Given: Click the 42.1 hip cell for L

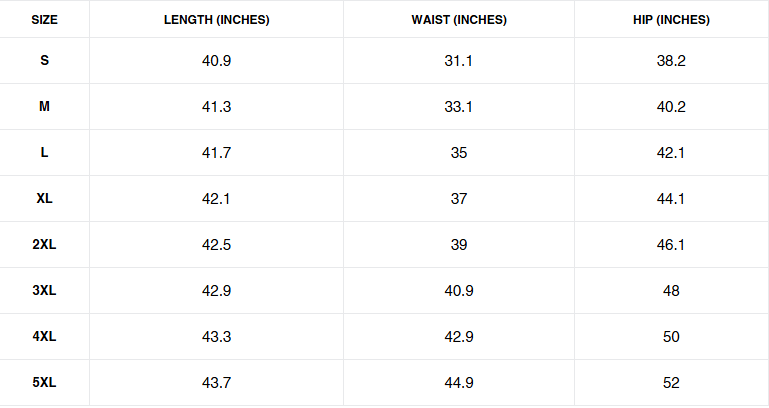Looking at the screenshot, I should click(671, 153).
